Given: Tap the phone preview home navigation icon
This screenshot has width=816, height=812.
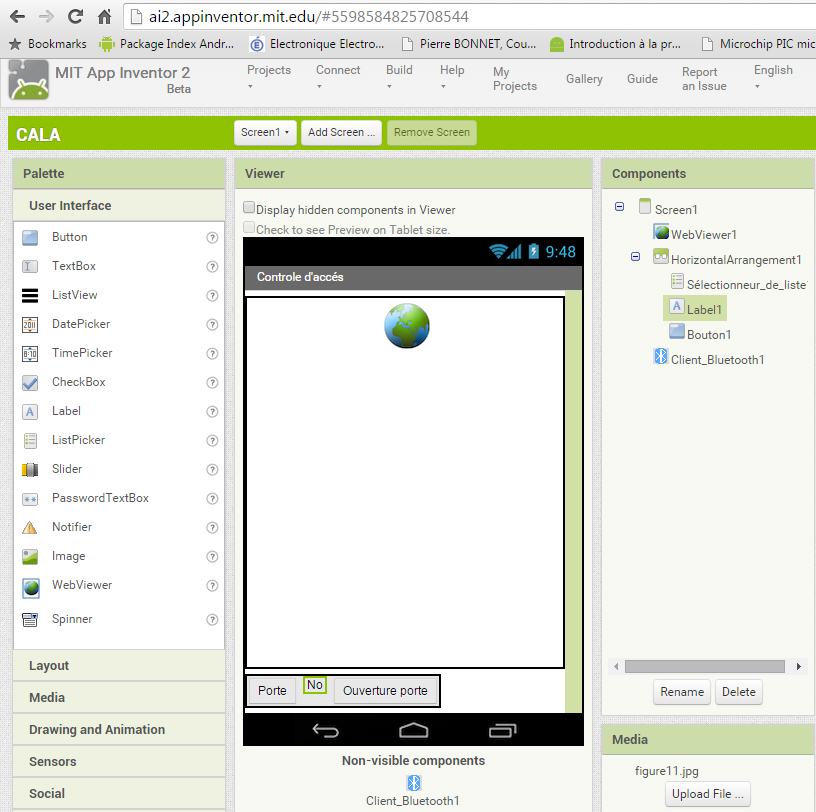Looking at the screenshot, I should [414, 730].
